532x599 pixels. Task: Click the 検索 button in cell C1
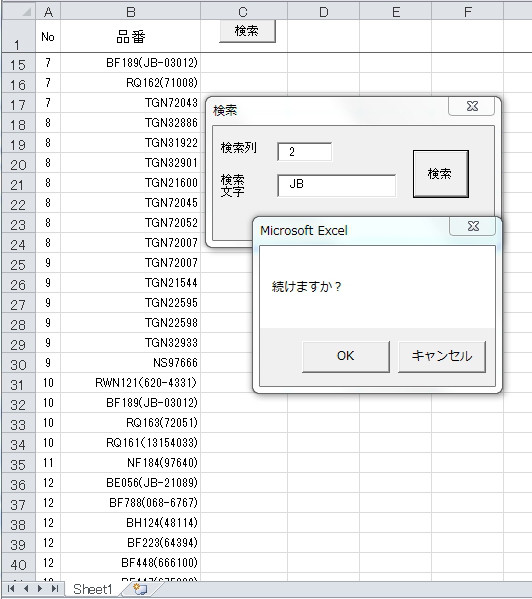click(247, 31)
